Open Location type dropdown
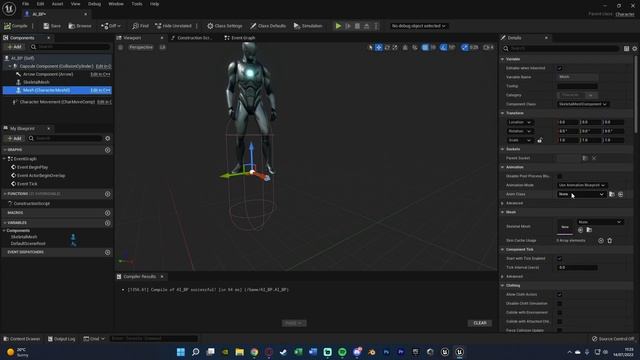Viewport: 640px width, 360px height. tap(520, 122)
